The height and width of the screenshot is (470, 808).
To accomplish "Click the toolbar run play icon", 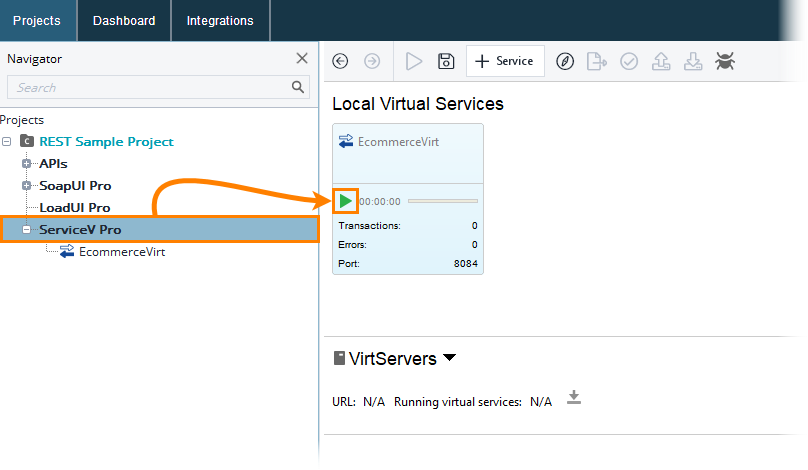I will click(x=413, y=61).
